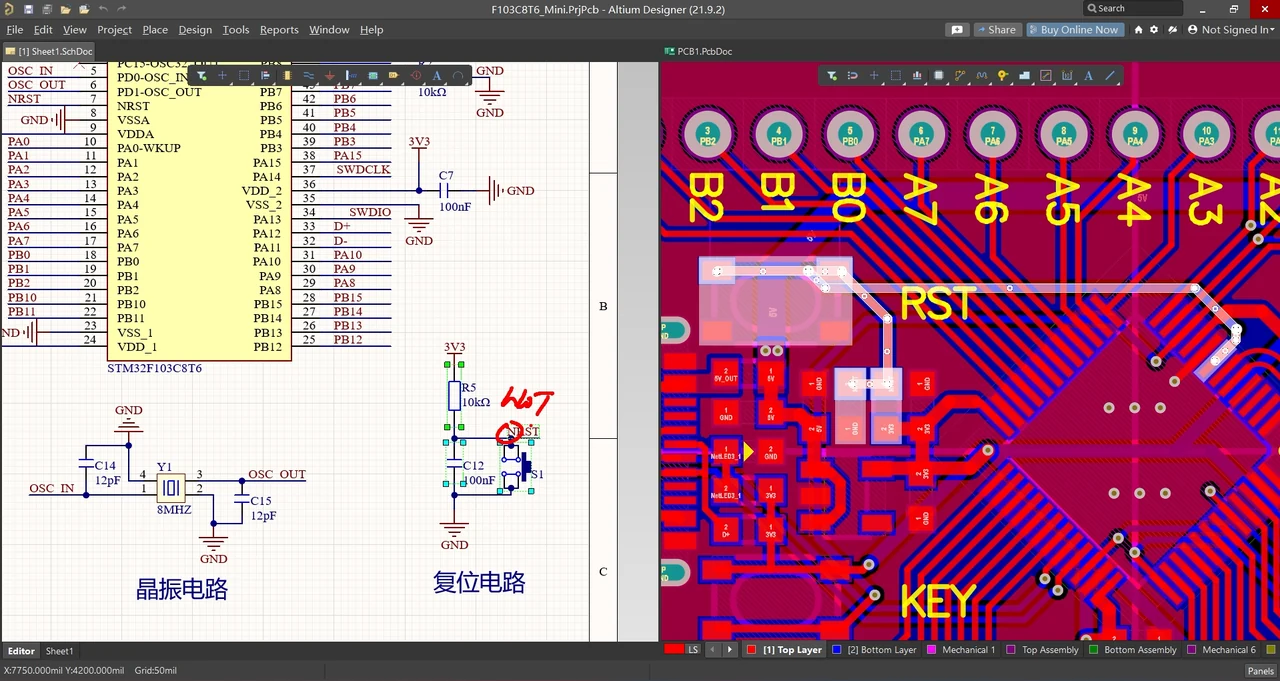Viewport: 1280px width, 681px height.
Task: Toggle the LS layer set button
Action: [683, 650]
